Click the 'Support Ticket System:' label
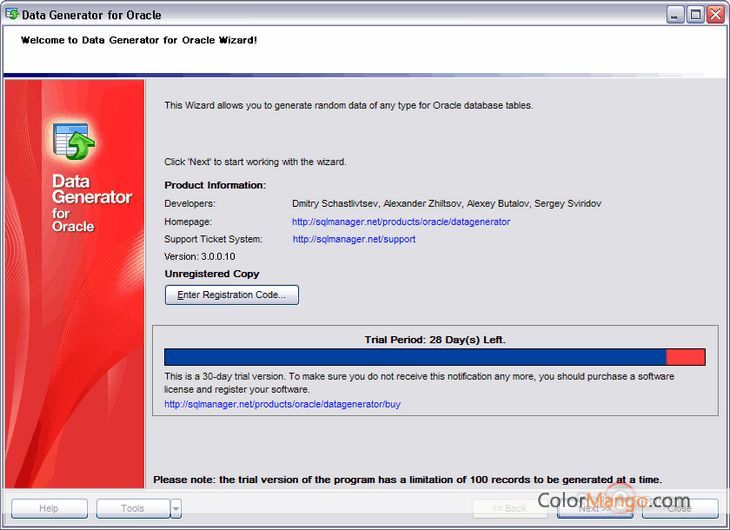The image size is (730, 530). click(x=213, y=239)
